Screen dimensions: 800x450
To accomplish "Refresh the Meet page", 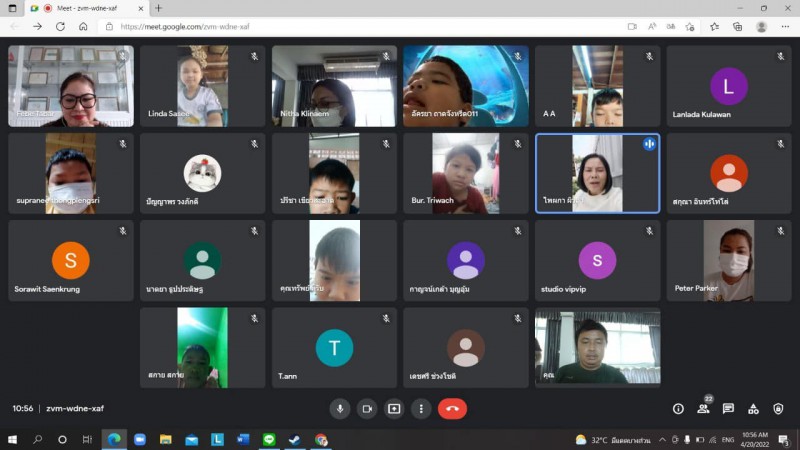I will [60, 27].
